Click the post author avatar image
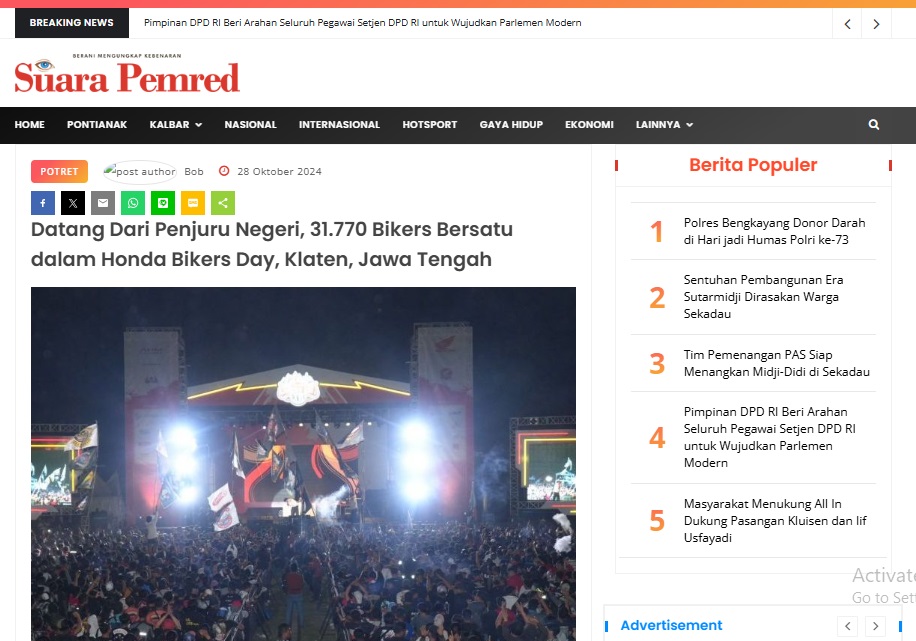Screen dimensions: 916x641 pos(140,171)
